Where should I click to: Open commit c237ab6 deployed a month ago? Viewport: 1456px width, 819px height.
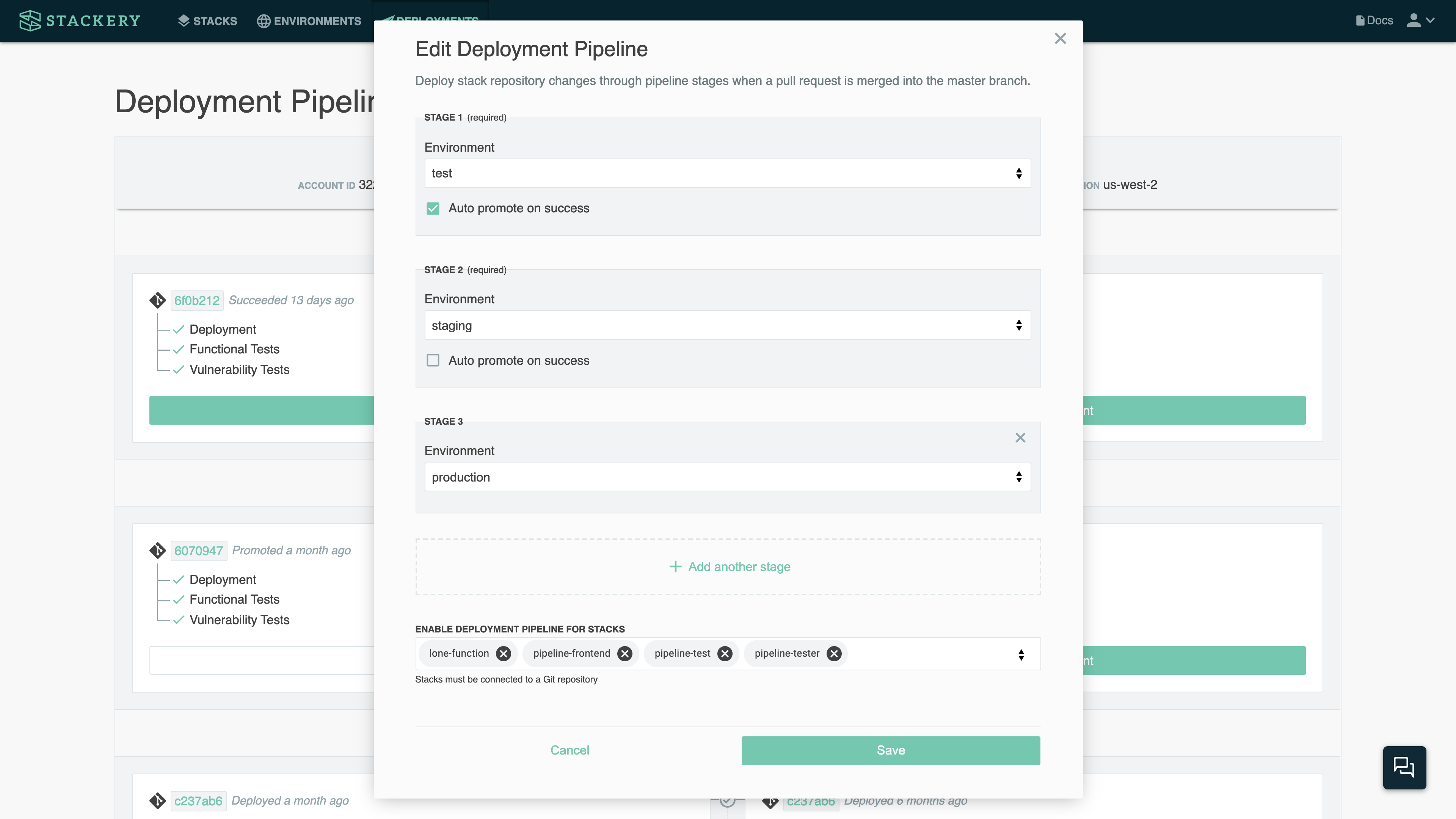point(198,801)
